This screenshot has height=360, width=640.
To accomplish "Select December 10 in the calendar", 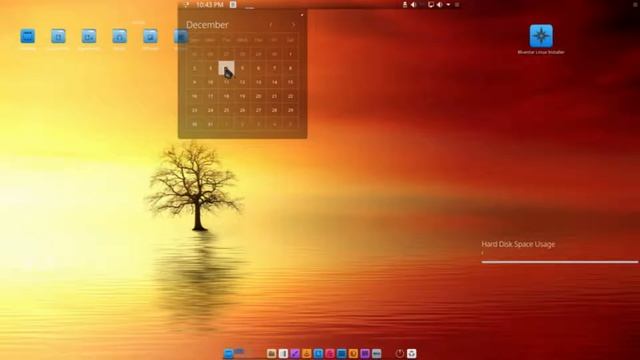I will 211,82.
